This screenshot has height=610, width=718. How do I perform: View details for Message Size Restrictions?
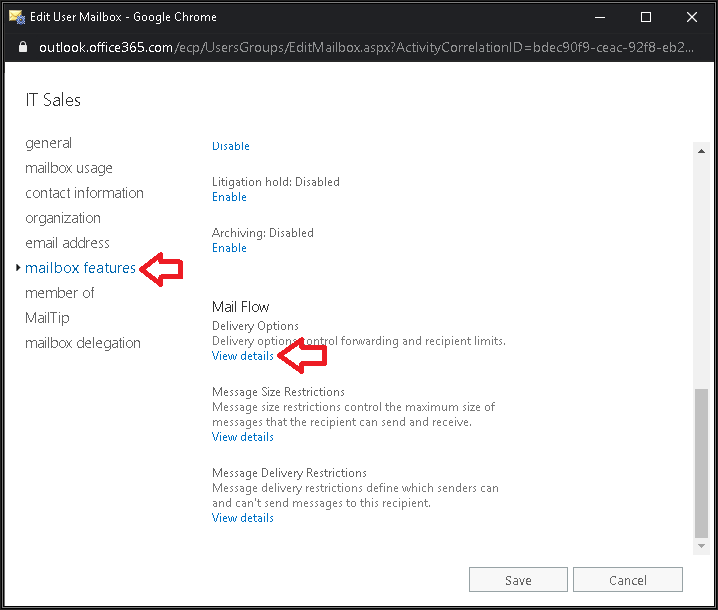click(x=243, y=437)
